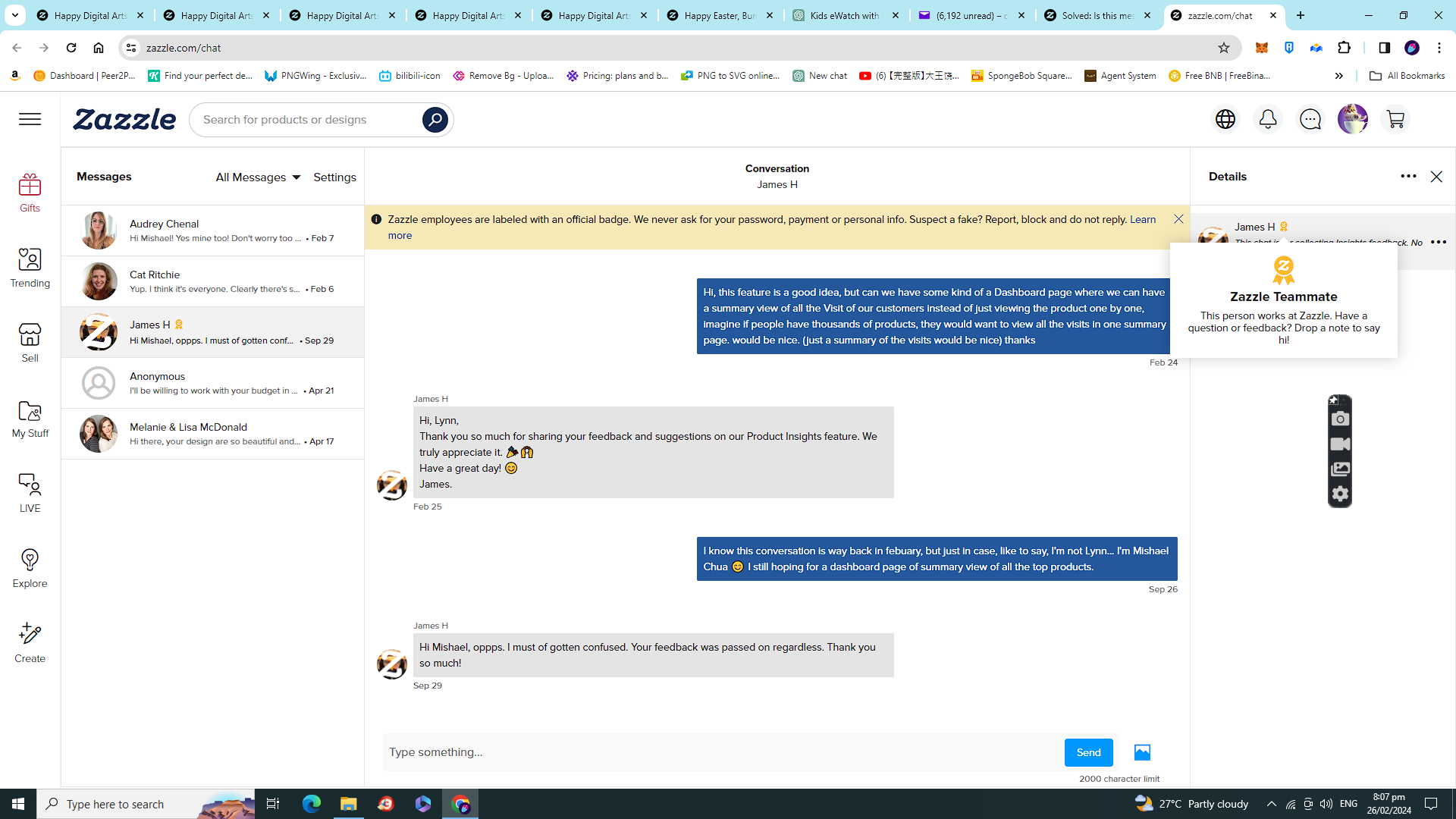This screenshot has width=1456, height=819.
Task: Click the camera screenshot tool icon
Action: (x=1340, y=419)
